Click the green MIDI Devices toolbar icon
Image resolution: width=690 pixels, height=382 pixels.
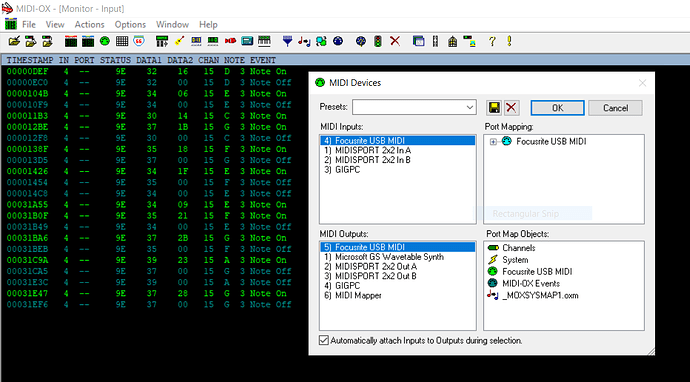[104, 41]
